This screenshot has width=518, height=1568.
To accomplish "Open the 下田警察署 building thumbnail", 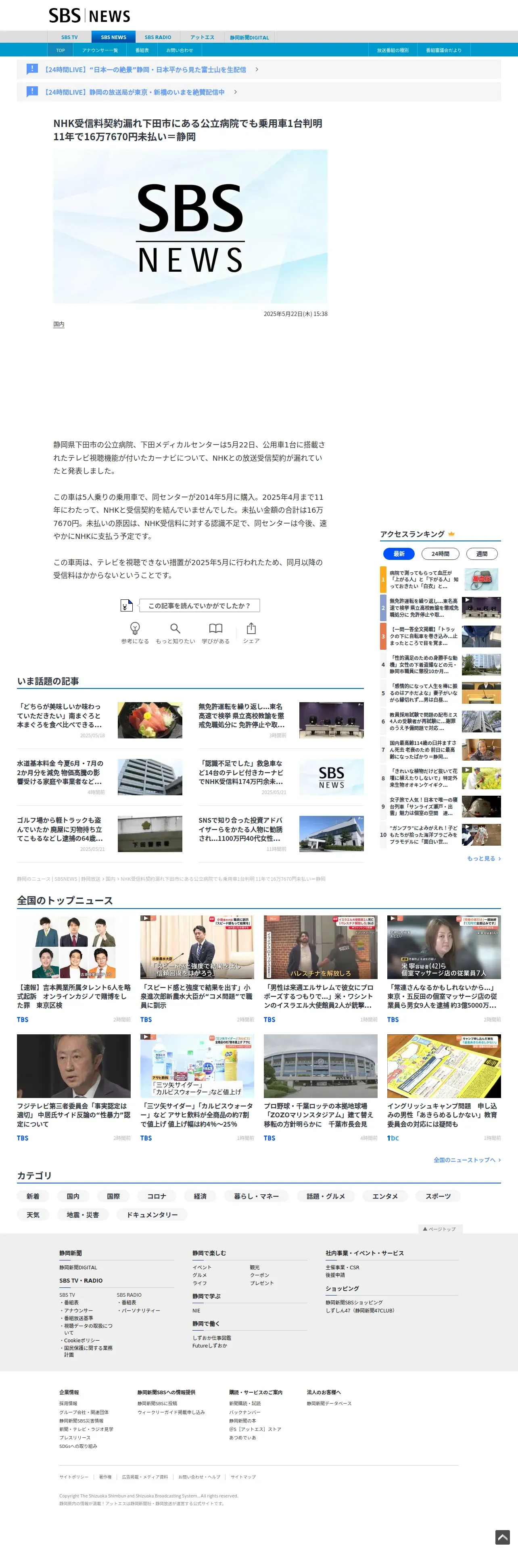I will pyautogui.click(x=150, y=834).
